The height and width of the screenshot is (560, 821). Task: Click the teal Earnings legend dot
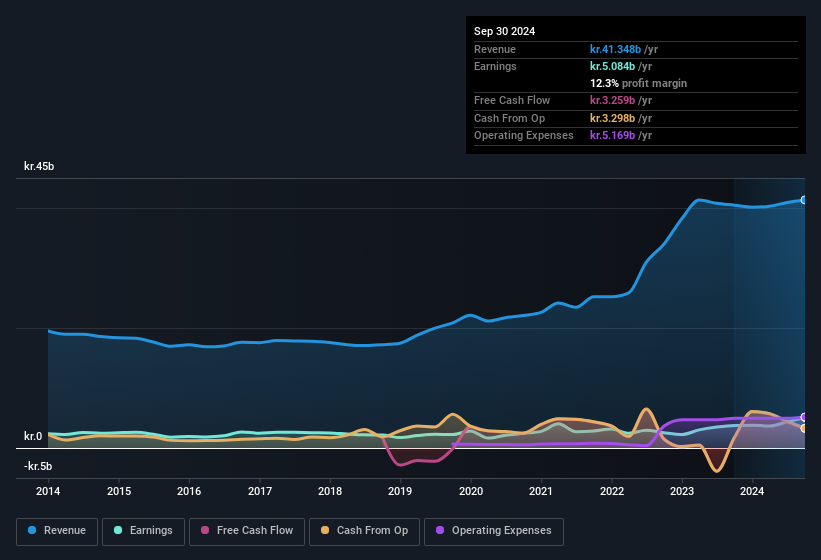tap(118, 531)
